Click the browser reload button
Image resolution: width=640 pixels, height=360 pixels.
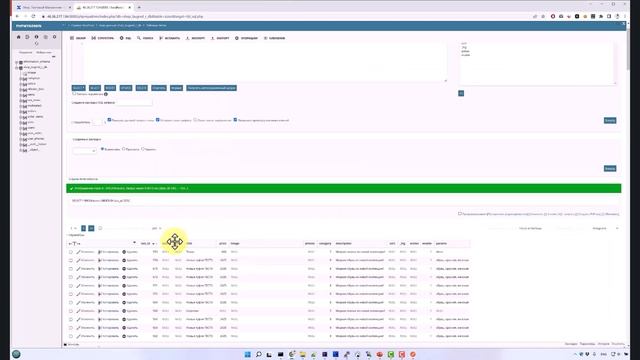click(33, 16)
